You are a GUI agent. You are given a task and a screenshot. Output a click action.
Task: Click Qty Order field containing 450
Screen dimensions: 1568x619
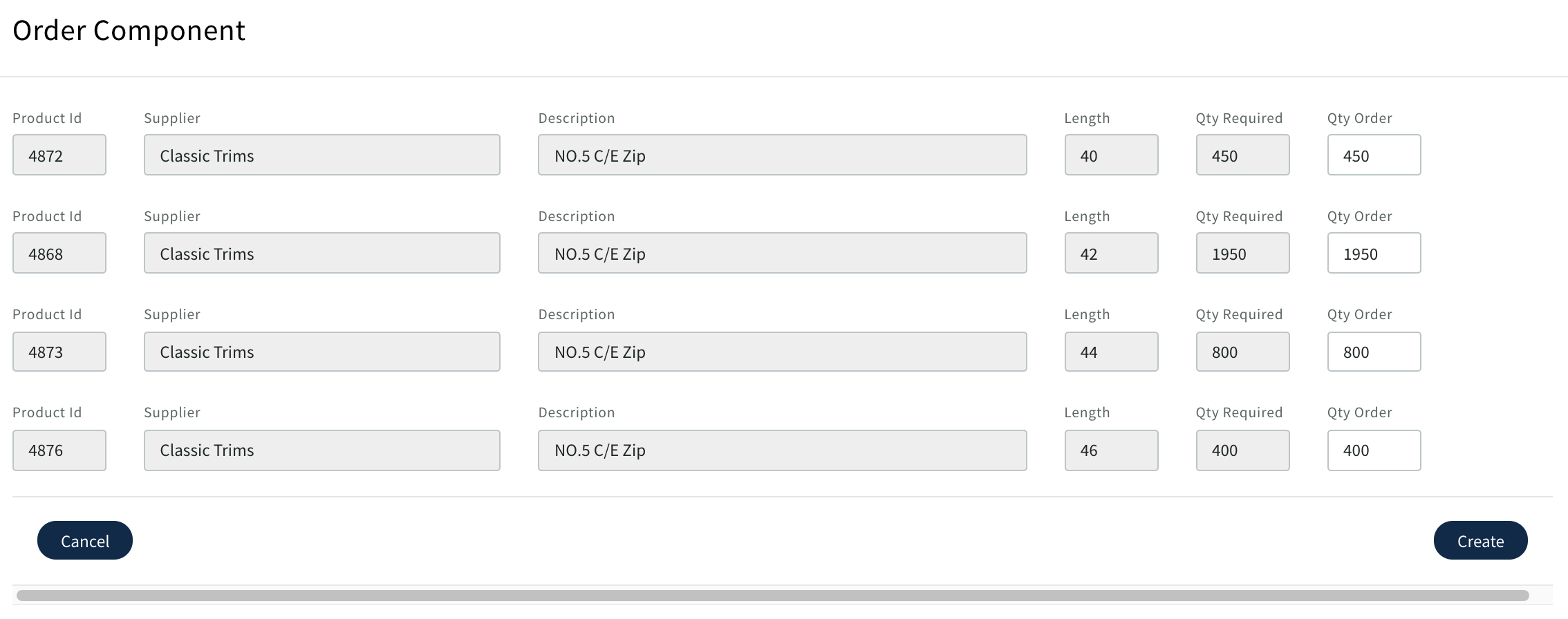tap(1374, 155)
